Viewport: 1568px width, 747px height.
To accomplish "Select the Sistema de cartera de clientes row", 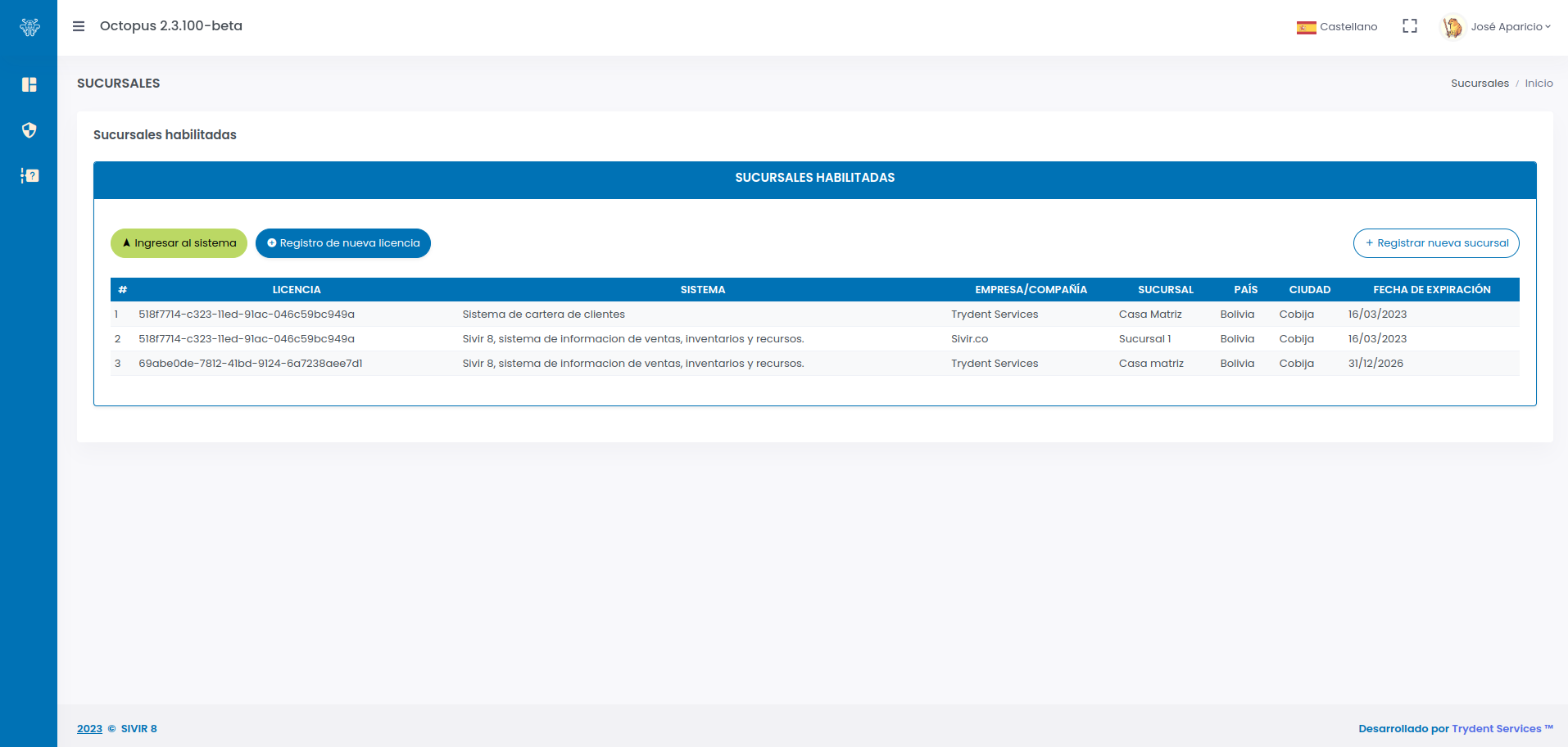I will (x=543, y=315).
